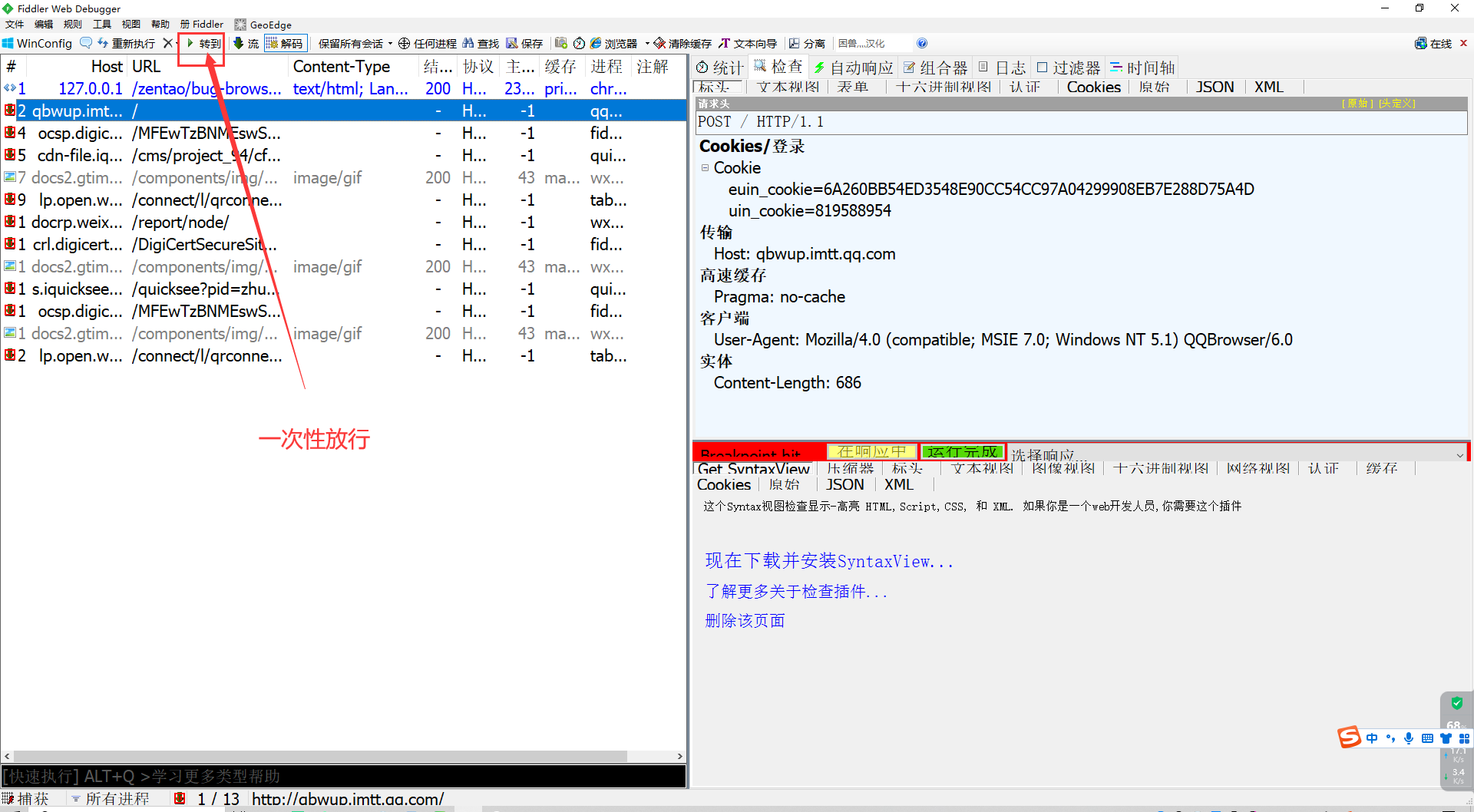Toggle the 流 streaming mode button

click(x=246, y=44)
